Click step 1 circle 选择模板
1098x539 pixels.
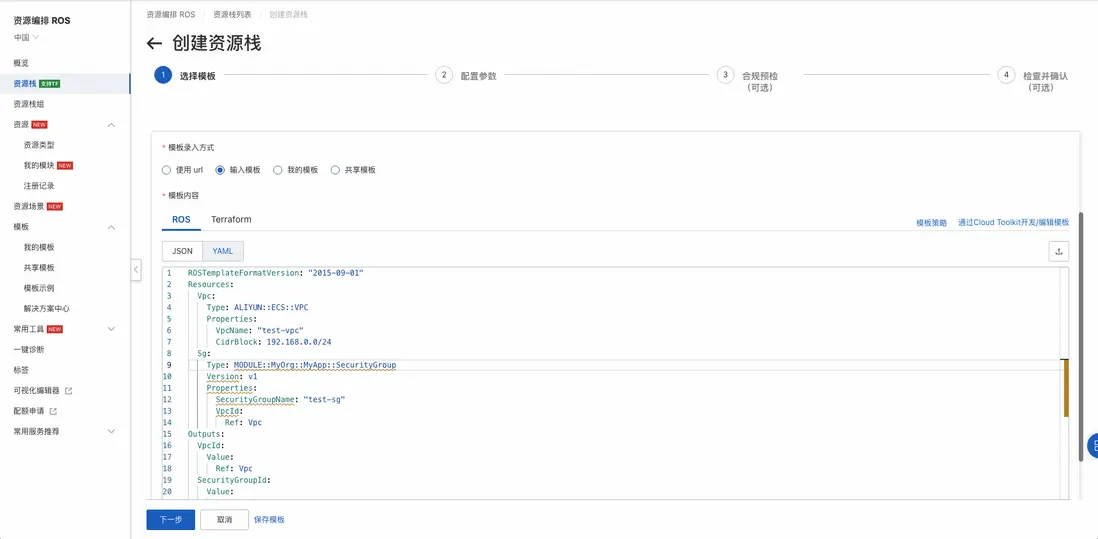pos(162,76)
